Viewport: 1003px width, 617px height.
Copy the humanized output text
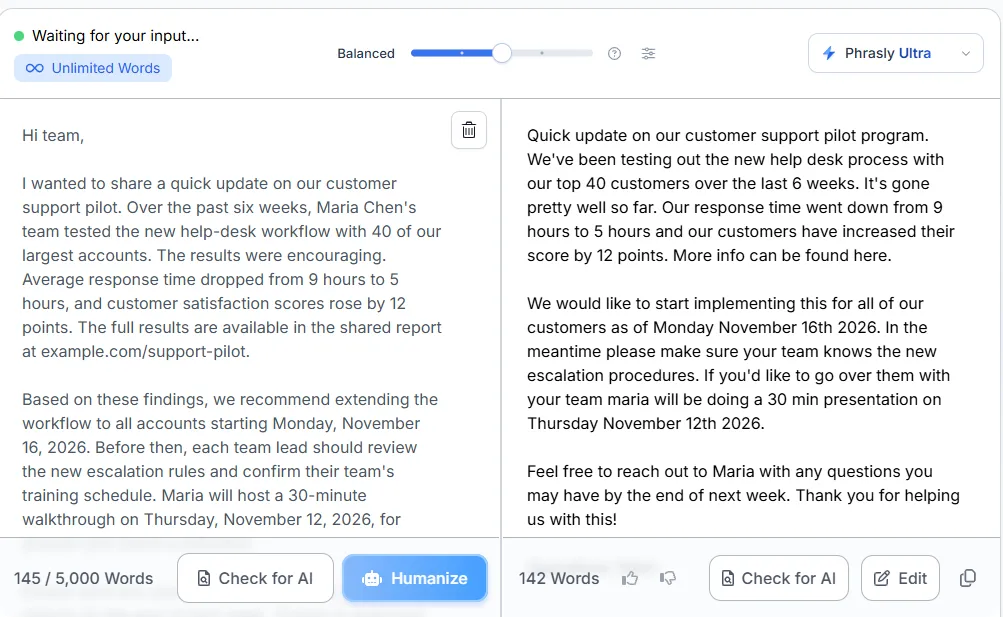(968, 578)
